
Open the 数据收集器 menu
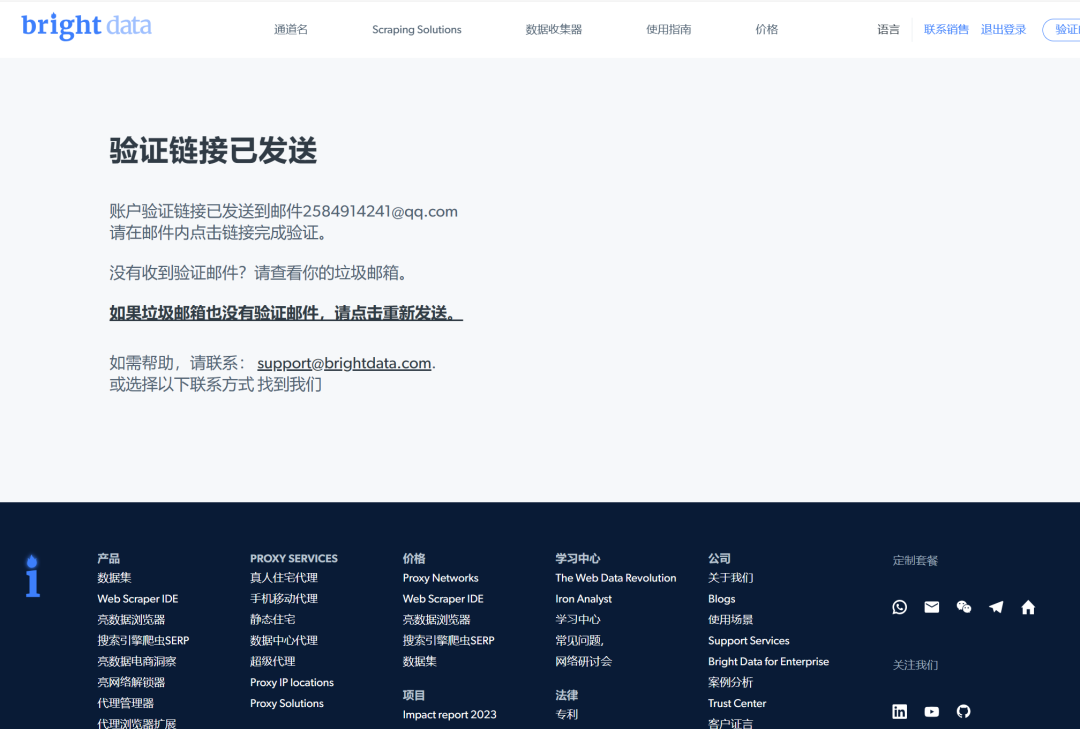pyautogui.click(x=554, y=30)
